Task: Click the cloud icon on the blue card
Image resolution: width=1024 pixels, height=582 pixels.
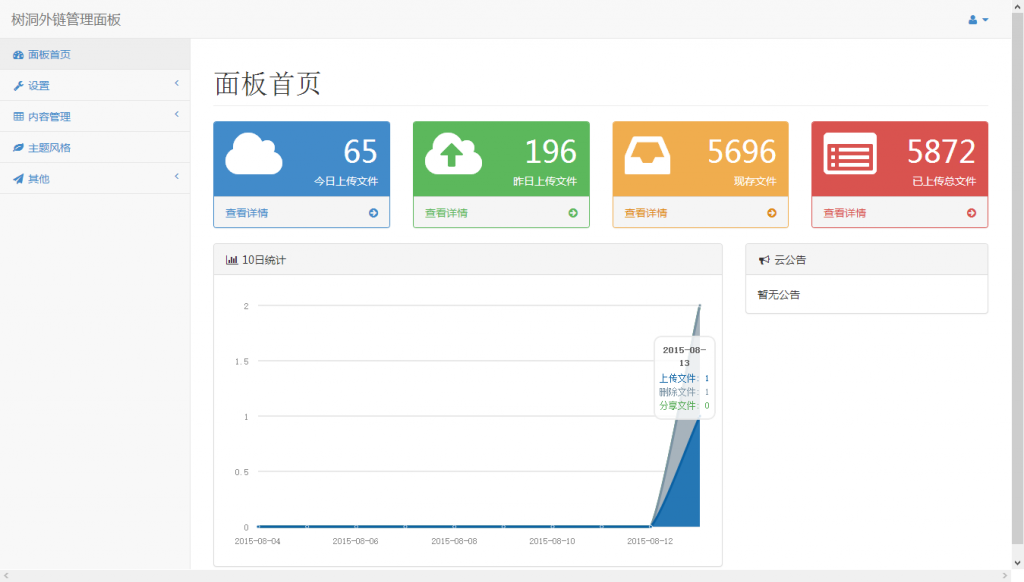Action: [x=253, y=154]
